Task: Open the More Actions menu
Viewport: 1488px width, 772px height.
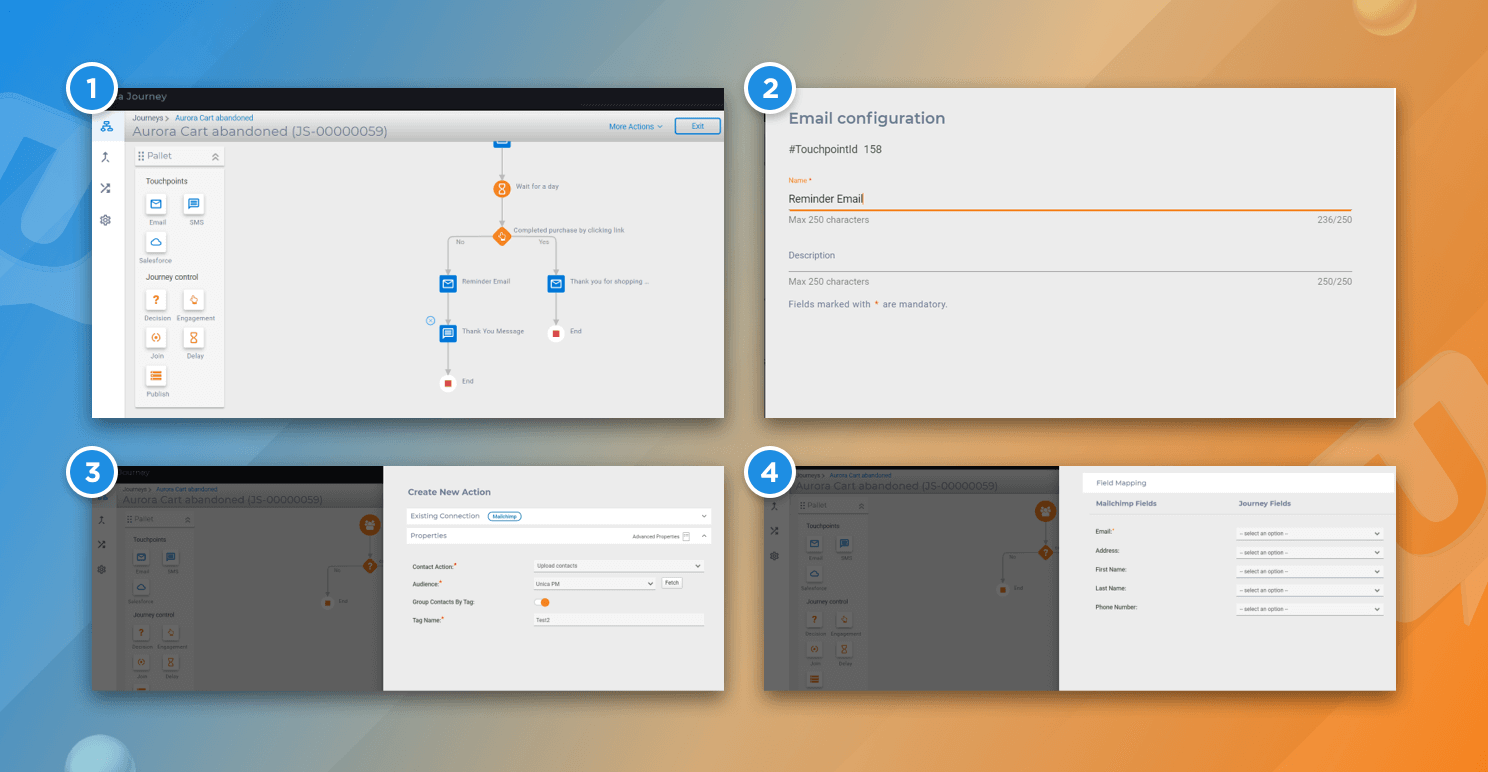Action: pos(634,126)
